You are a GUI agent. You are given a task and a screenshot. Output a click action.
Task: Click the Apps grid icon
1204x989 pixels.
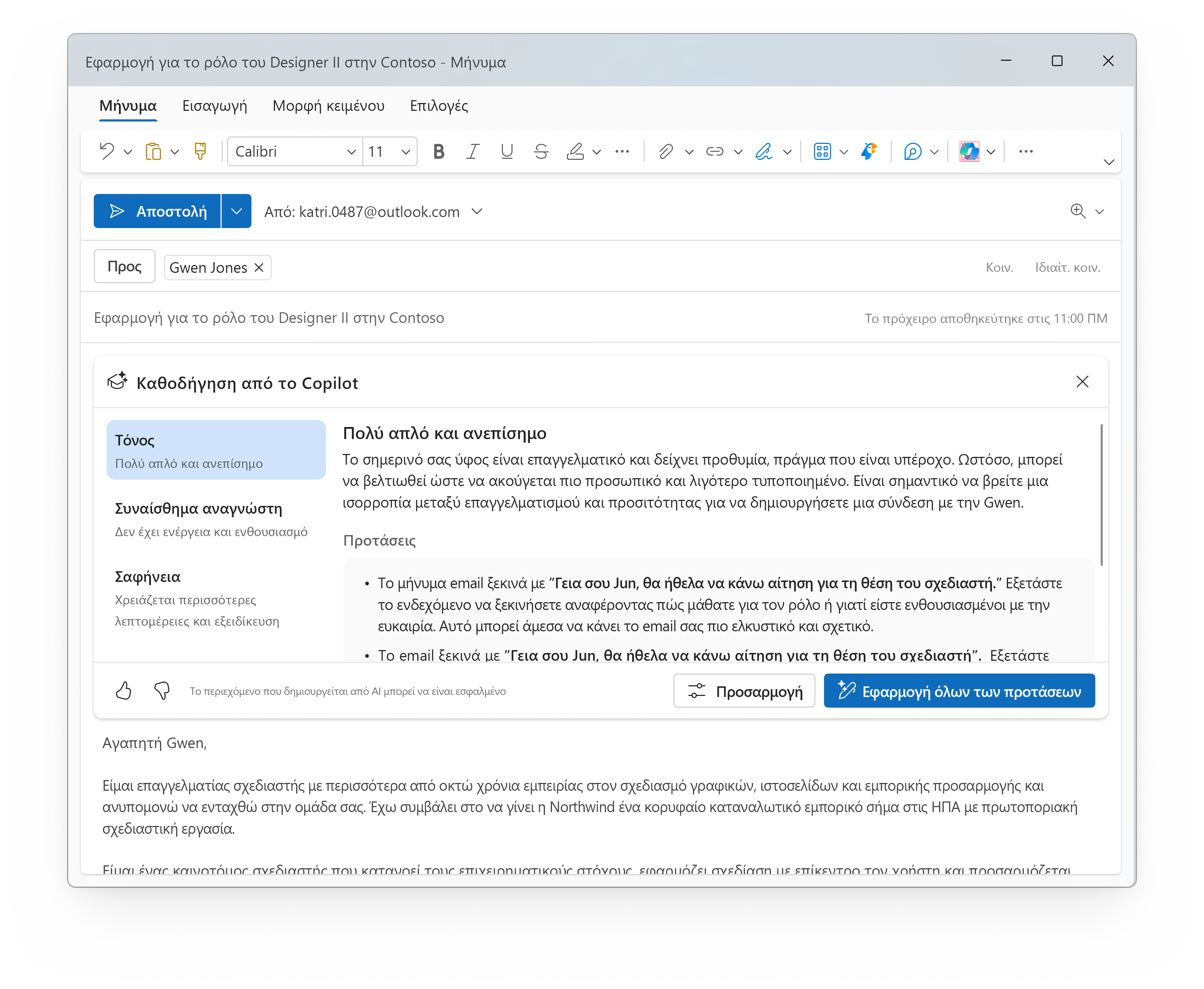[823, 152]
